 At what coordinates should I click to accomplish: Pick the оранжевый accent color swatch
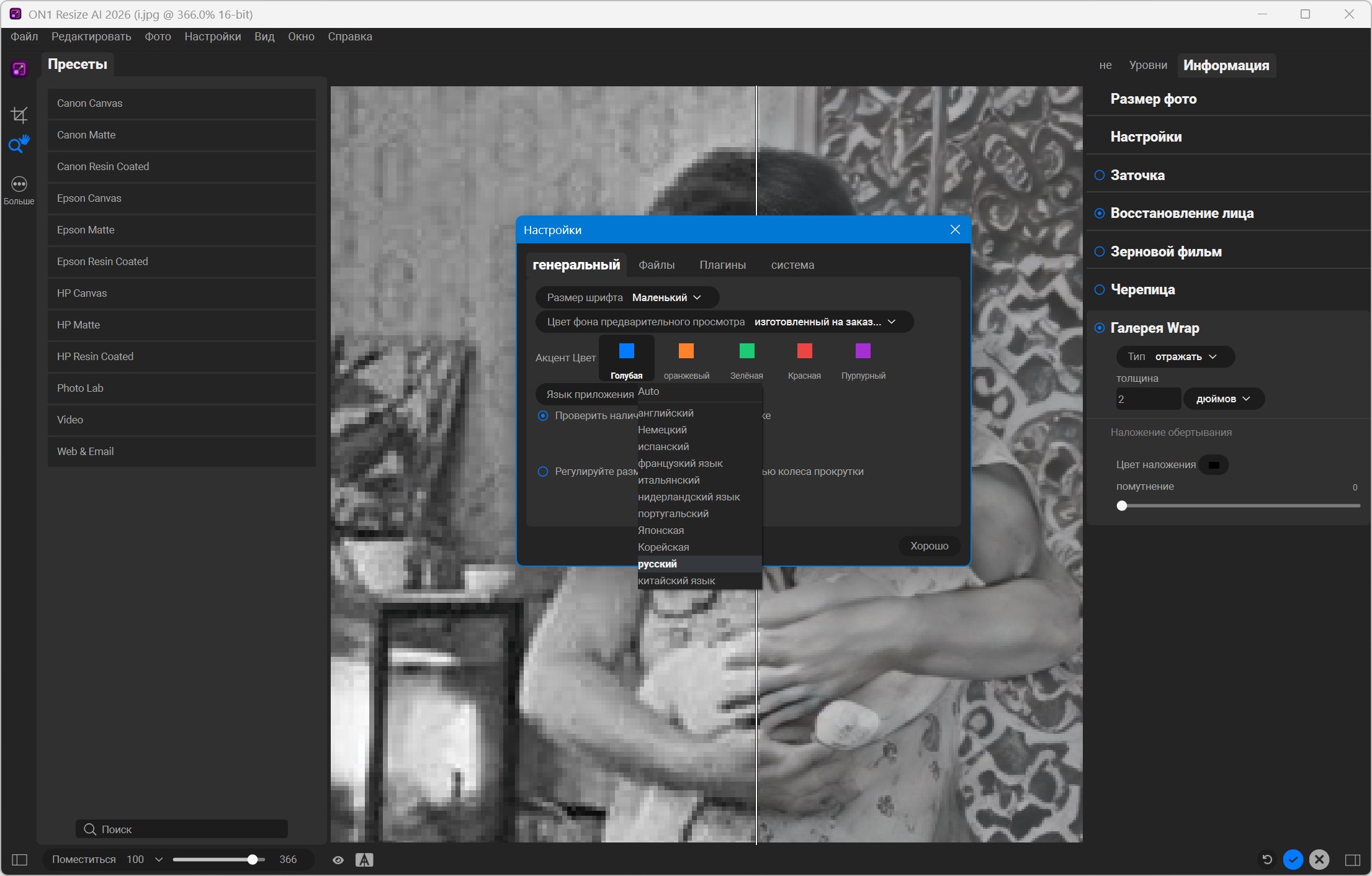click(x=686, y=351)
